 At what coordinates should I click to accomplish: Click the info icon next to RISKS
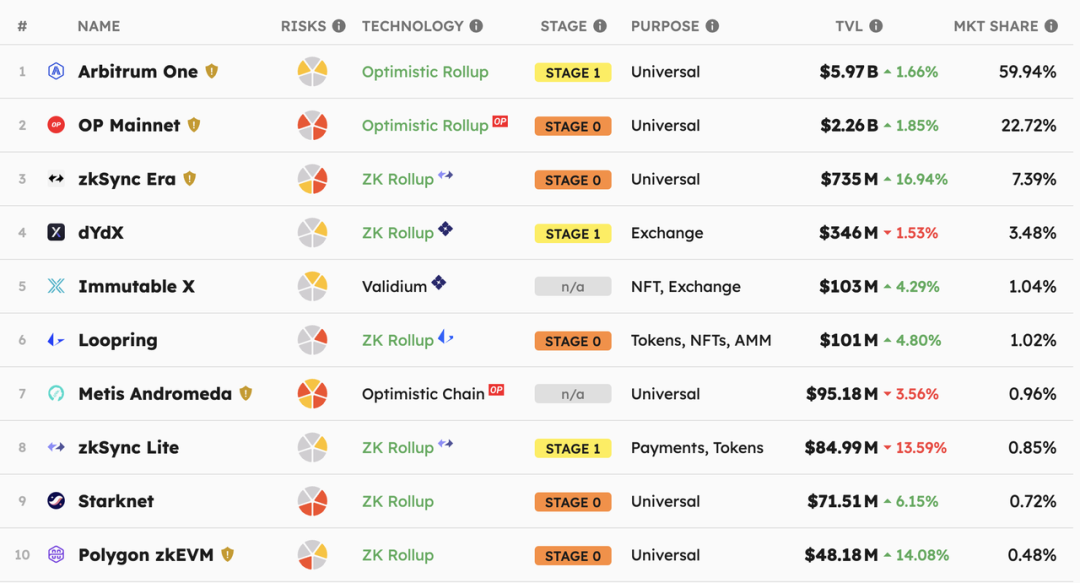tap(338, 26)
